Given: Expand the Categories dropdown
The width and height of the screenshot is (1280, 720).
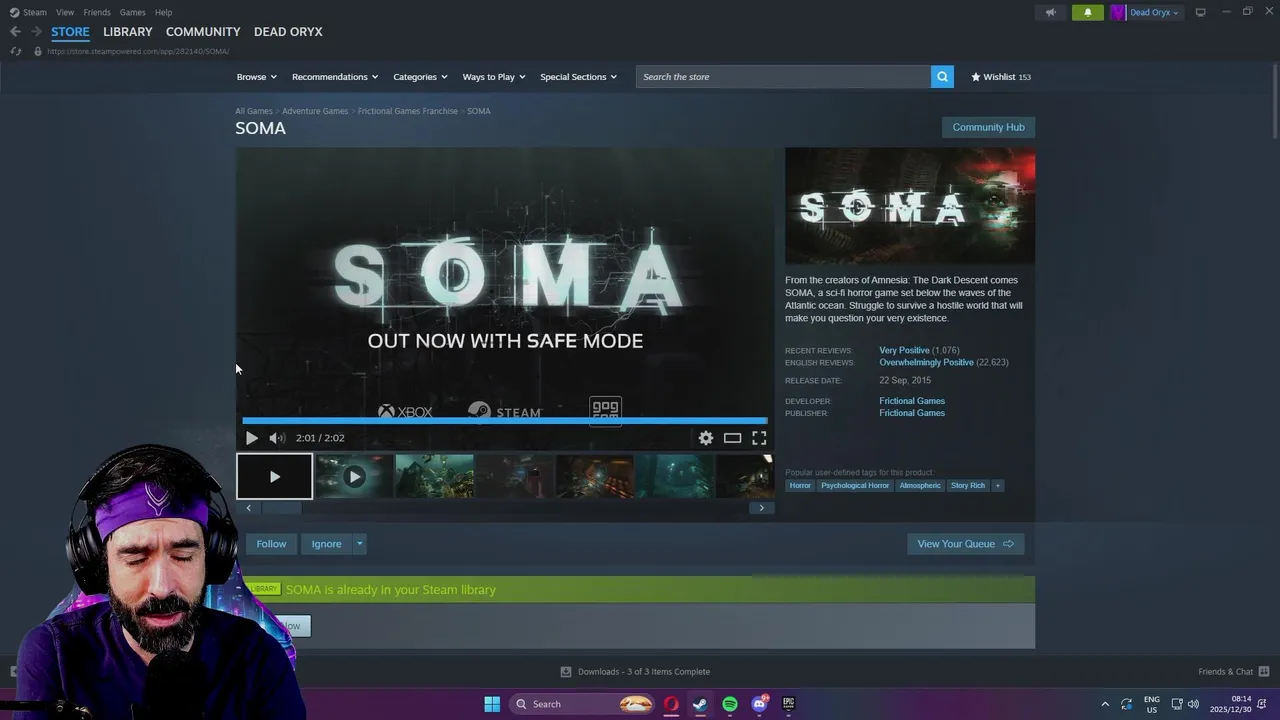Looking at the screenshot, I should tap(420, 77).
